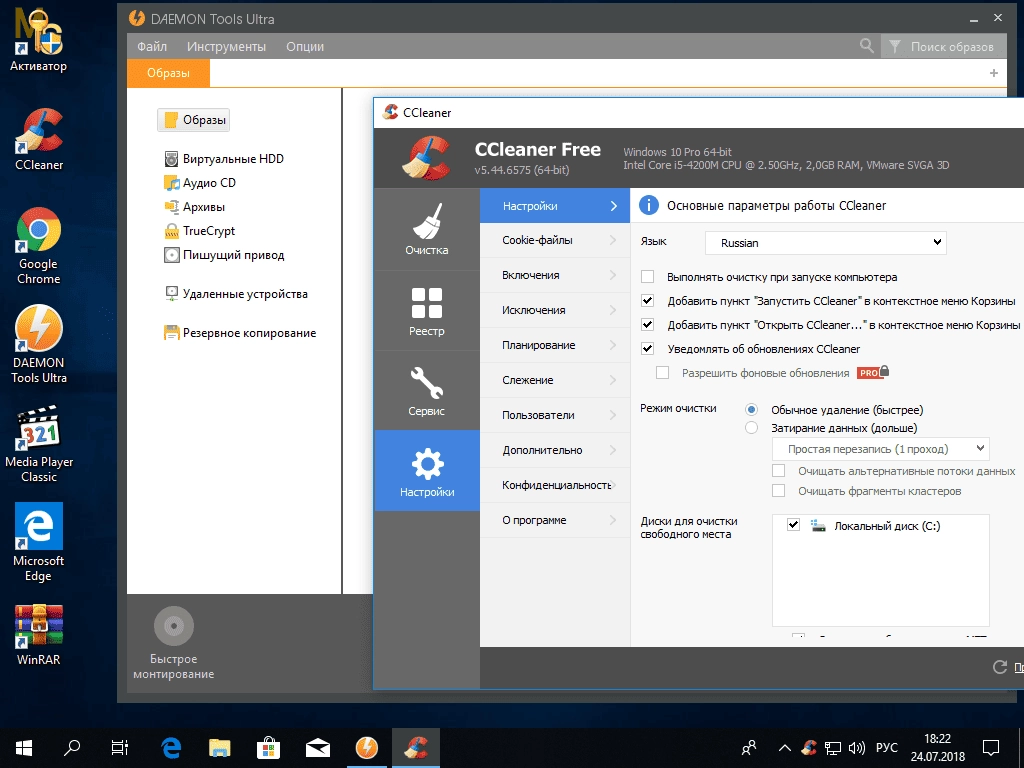Click the blue info icon beside Основные параметры
The width and height of the screenshot is (1024, 768).
click(x=648, y=206)
